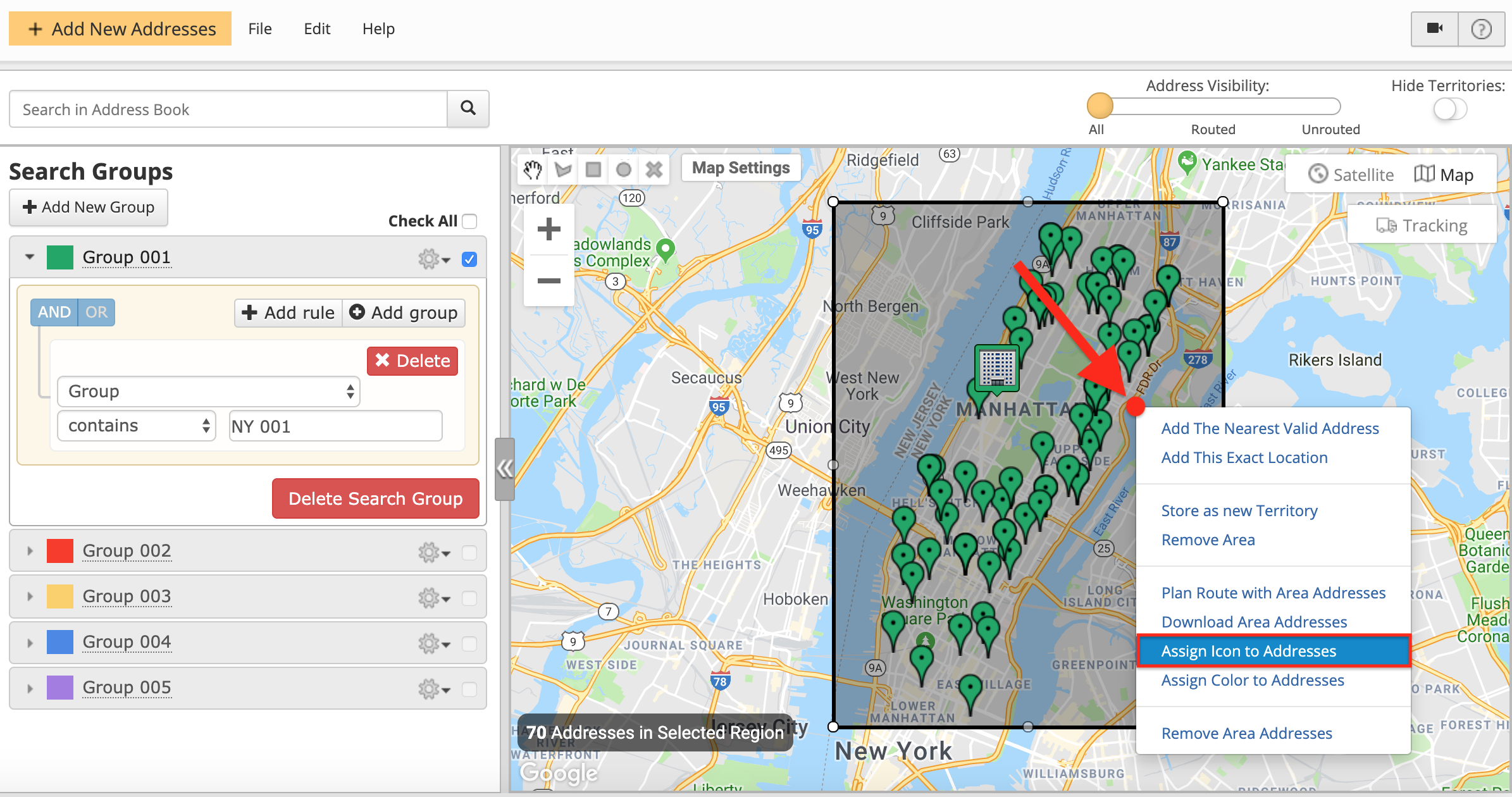Select the polygon drawing tool

click(x=563, y=170)
